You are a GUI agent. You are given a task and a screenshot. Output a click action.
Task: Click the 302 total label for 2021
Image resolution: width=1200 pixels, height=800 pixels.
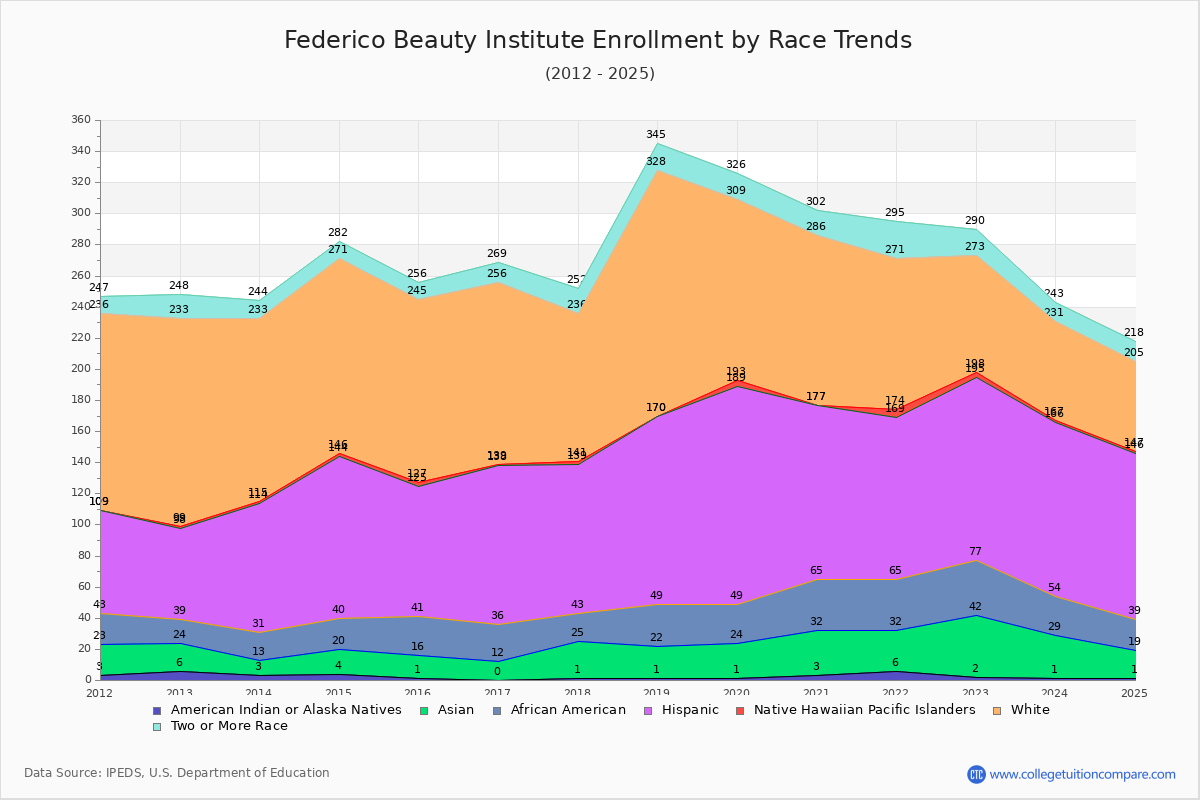tap(816, 202)
